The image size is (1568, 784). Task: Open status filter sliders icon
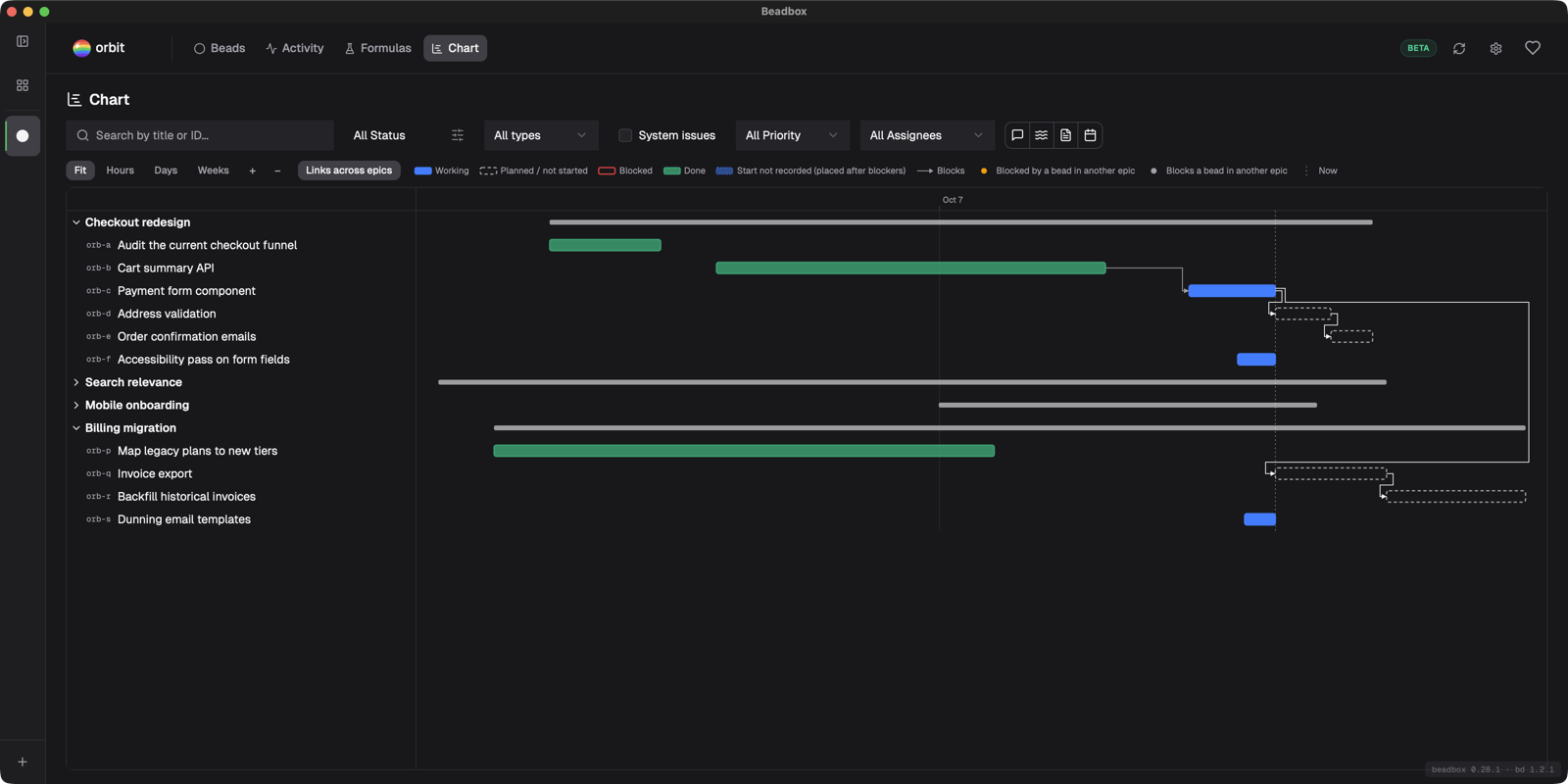[x=458, y=135]
